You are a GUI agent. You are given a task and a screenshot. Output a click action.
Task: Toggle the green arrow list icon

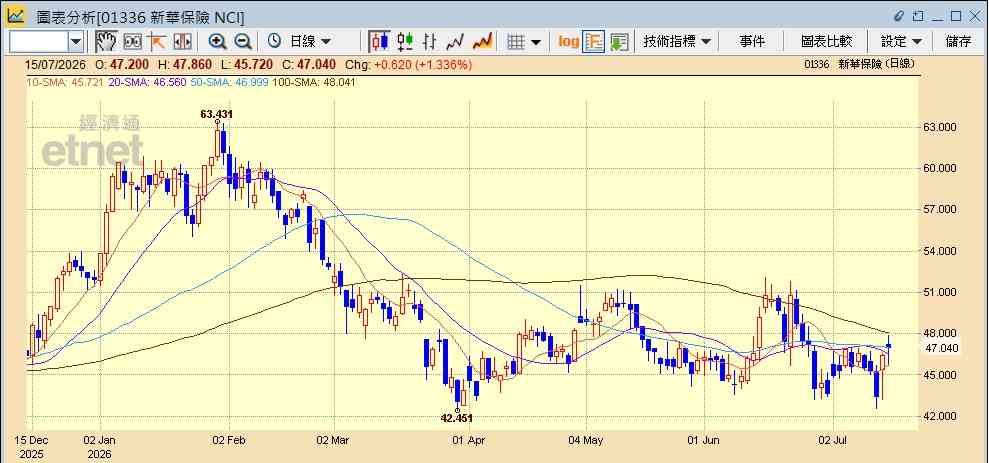[619, 42]
